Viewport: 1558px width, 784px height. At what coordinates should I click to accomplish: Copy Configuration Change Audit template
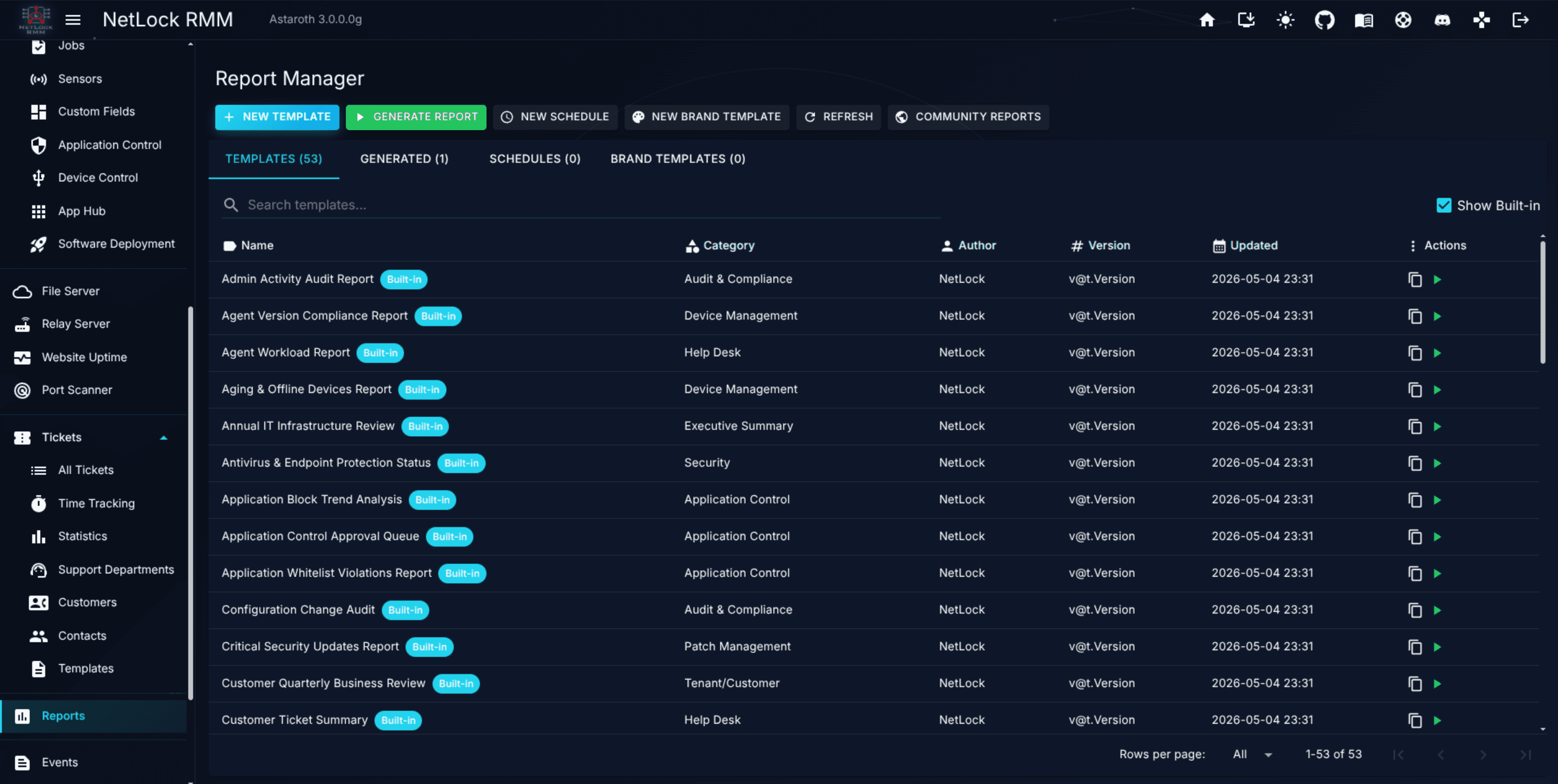coord(1415,610)
